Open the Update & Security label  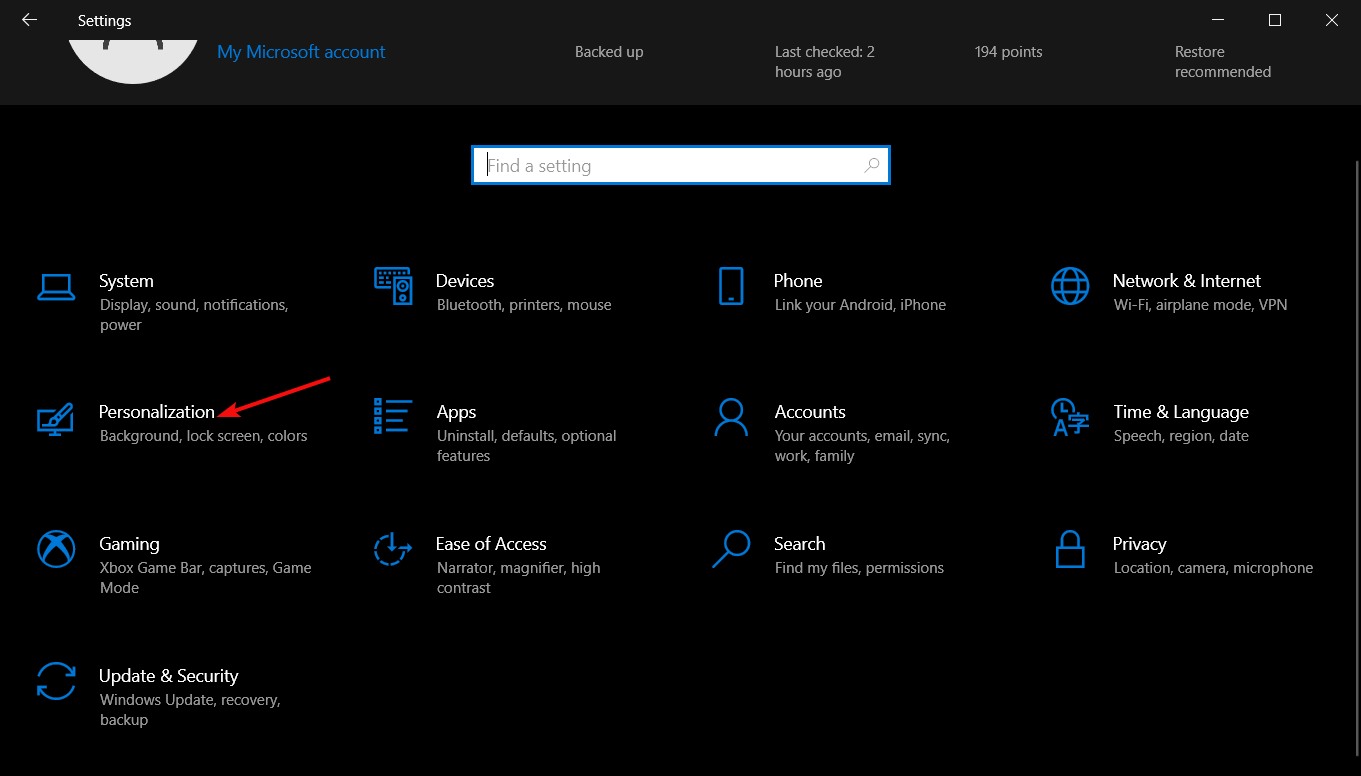tap(168, 676)
